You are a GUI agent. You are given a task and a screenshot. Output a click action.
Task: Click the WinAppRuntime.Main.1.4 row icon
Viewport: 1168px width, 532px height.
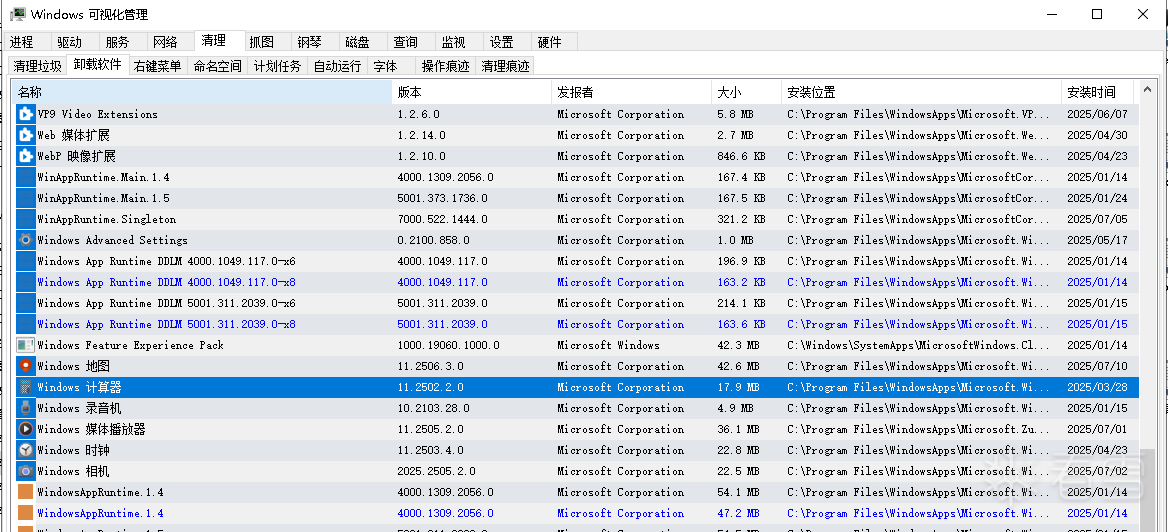(x=25, y=177)
